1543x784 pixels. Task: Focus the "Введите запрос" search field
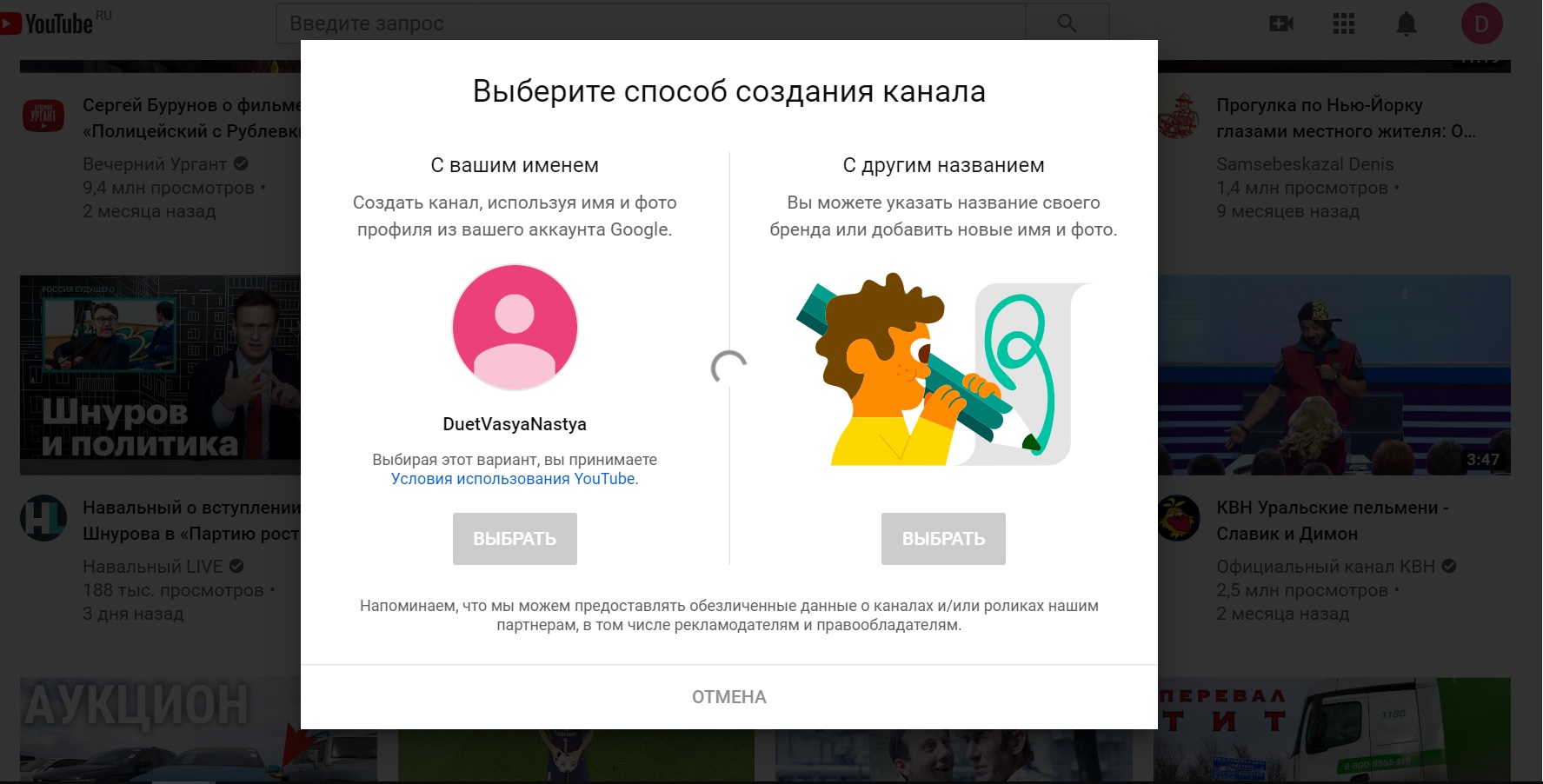[651, 23]
